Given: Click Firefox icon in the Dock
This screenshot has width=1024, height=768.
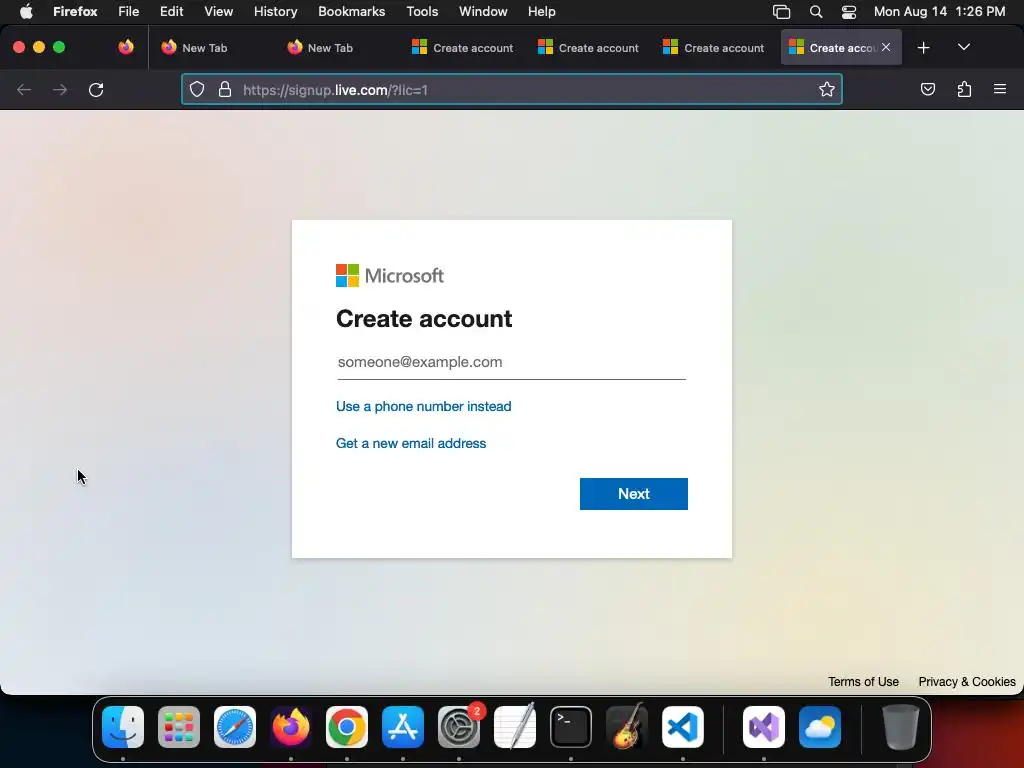Looking at the screenshot, I should tap(291, 727).
